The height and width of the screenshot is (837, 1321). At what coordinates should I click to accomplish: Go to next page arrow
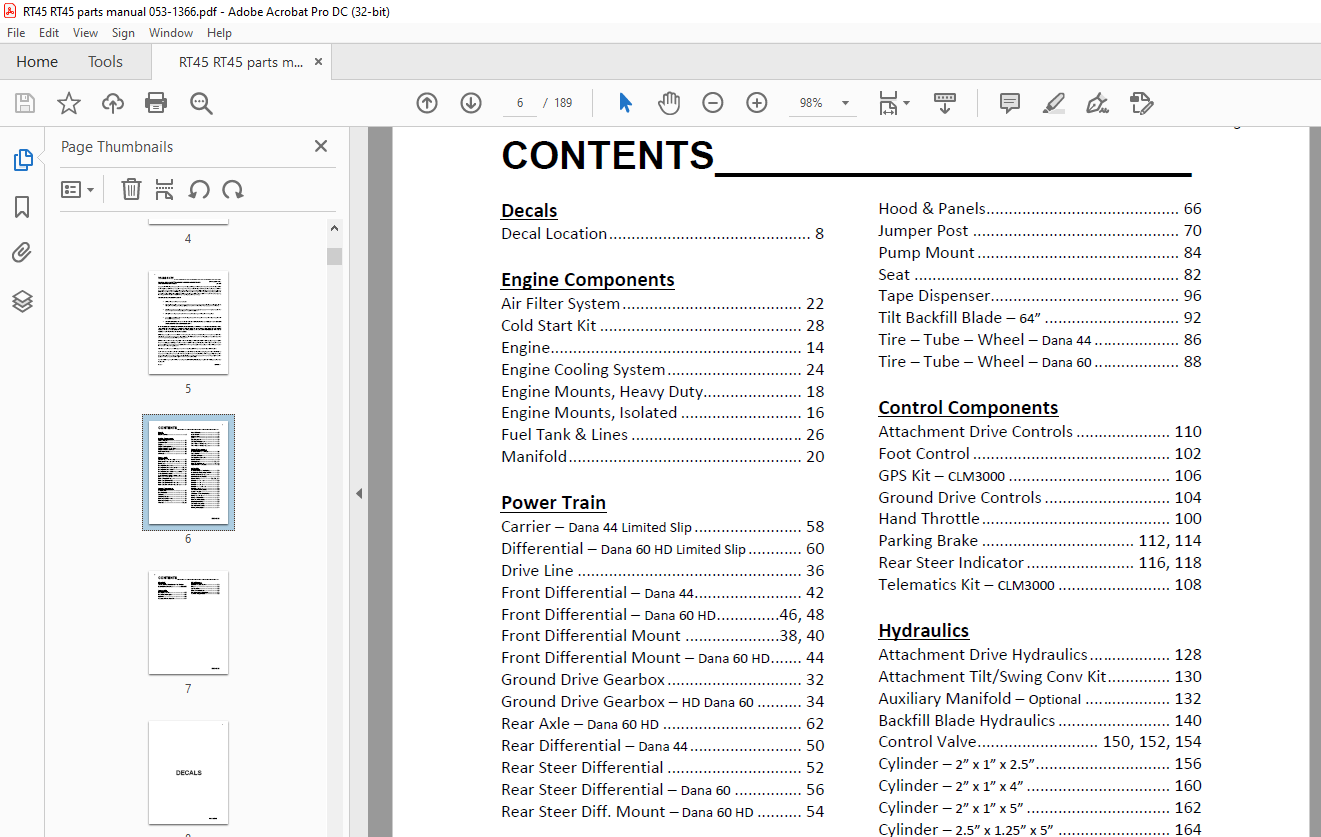pyautogui.click(x=471, y=103)
